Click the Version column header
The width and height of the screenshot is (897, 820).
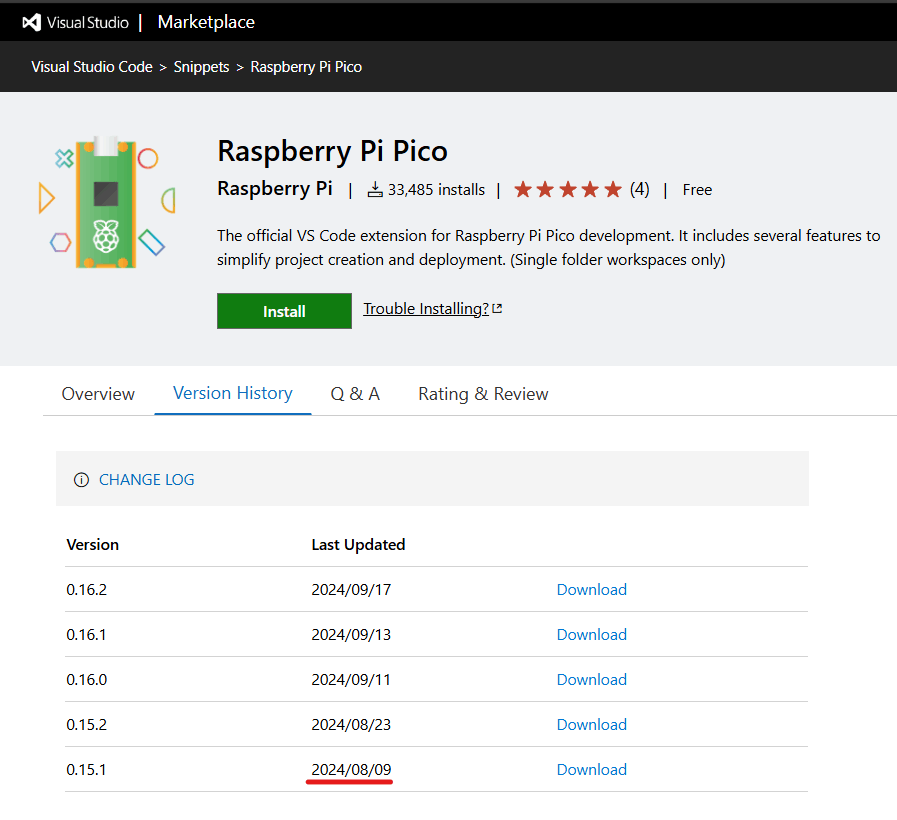tap(93, 544)
